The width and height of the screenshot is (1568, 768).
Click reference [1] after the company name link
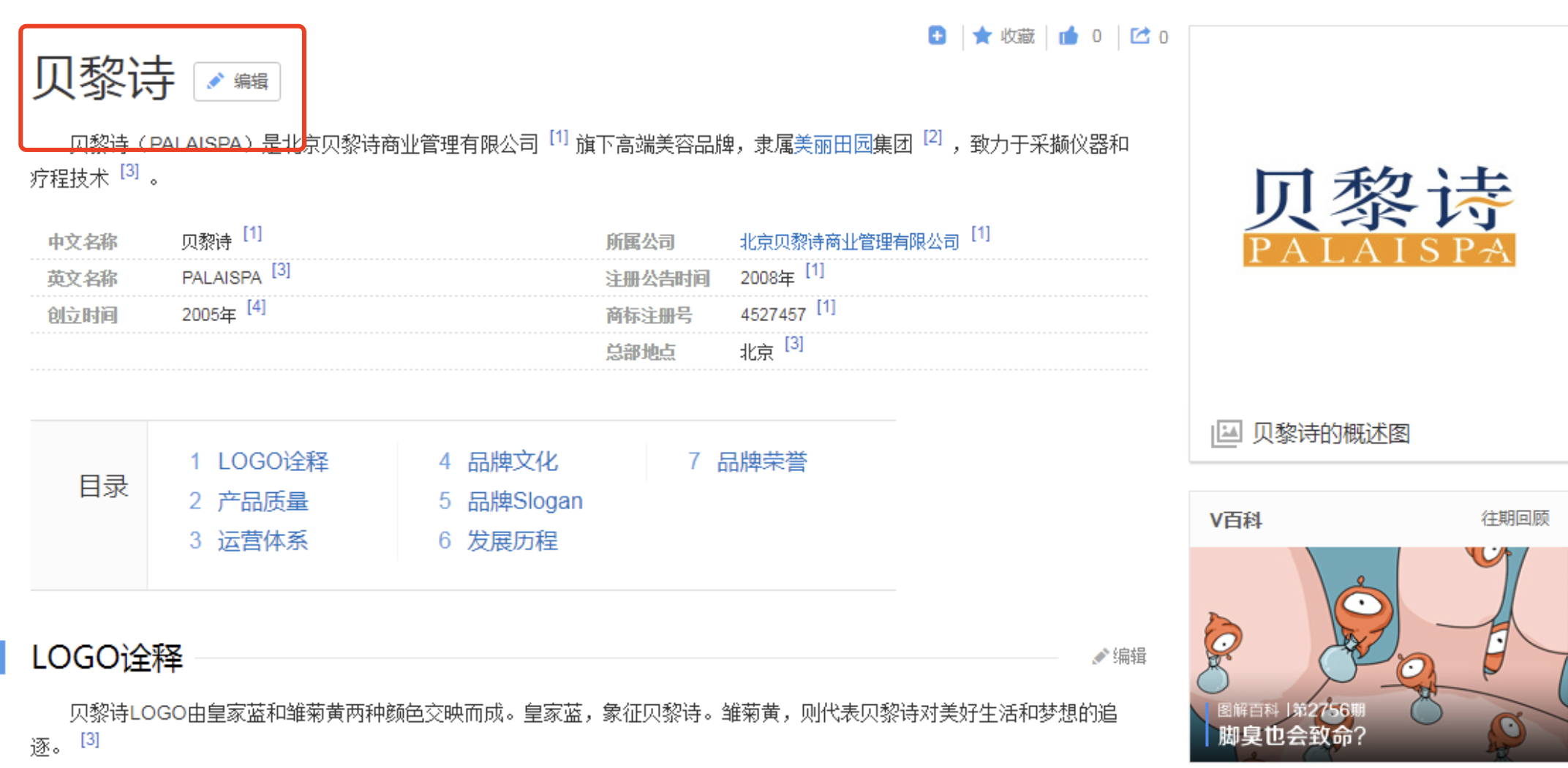980,233
